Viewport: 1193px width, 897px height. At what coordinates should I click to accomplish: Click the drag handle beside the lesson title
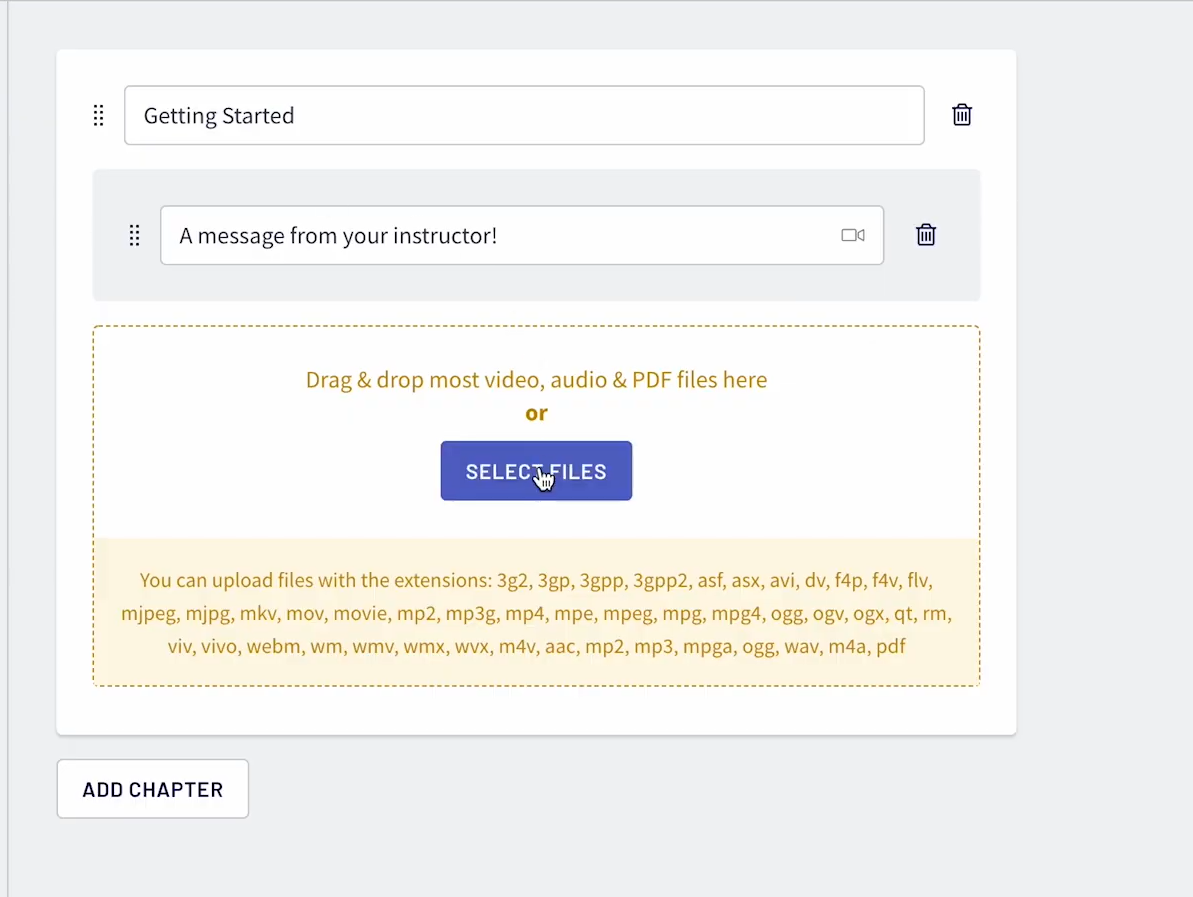point(134,235)
